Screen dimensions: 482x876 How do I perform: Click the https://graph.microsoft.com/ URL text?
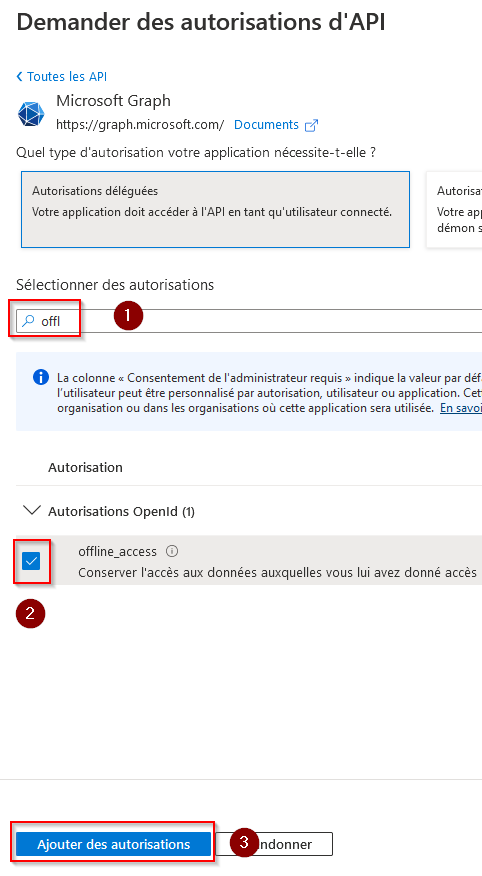(140, 125)
